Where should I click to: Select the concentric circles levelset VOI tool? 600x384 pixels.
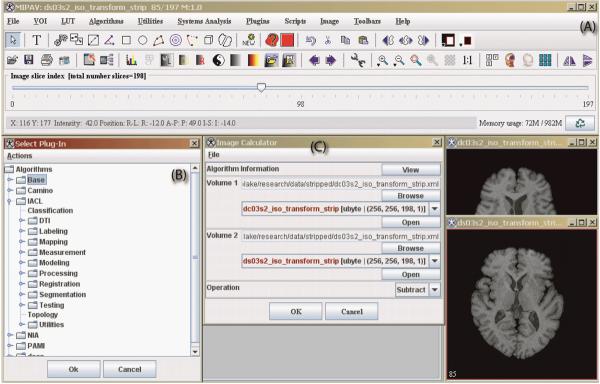176,40
